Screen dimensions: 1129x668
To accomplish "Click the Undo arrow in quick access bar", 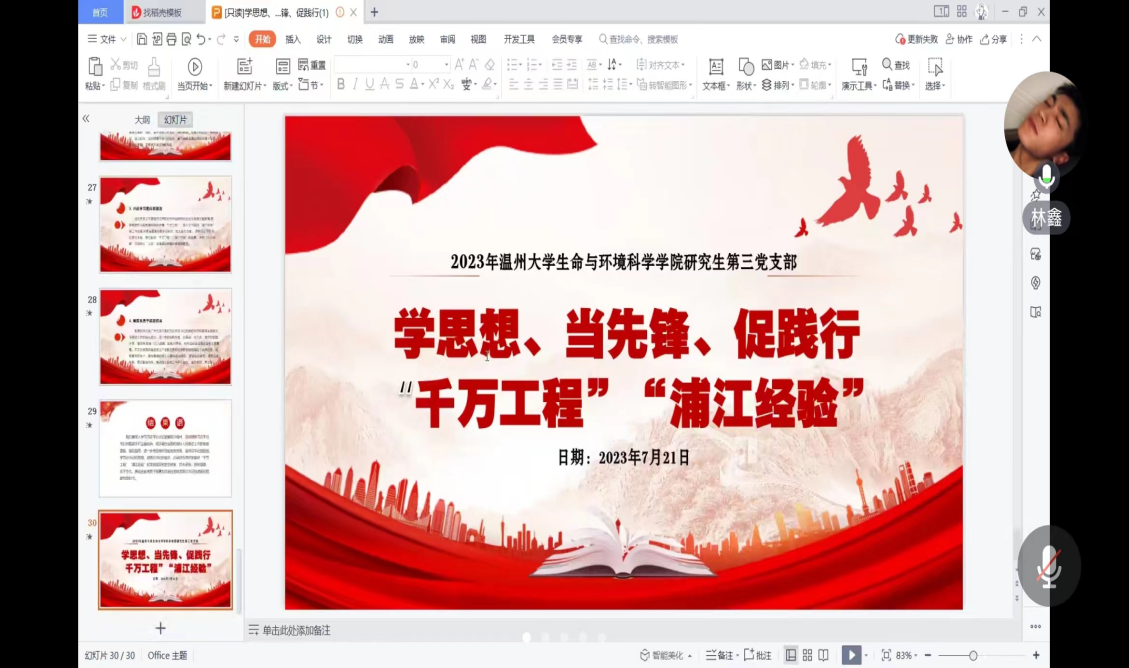I will pos(202,39).
